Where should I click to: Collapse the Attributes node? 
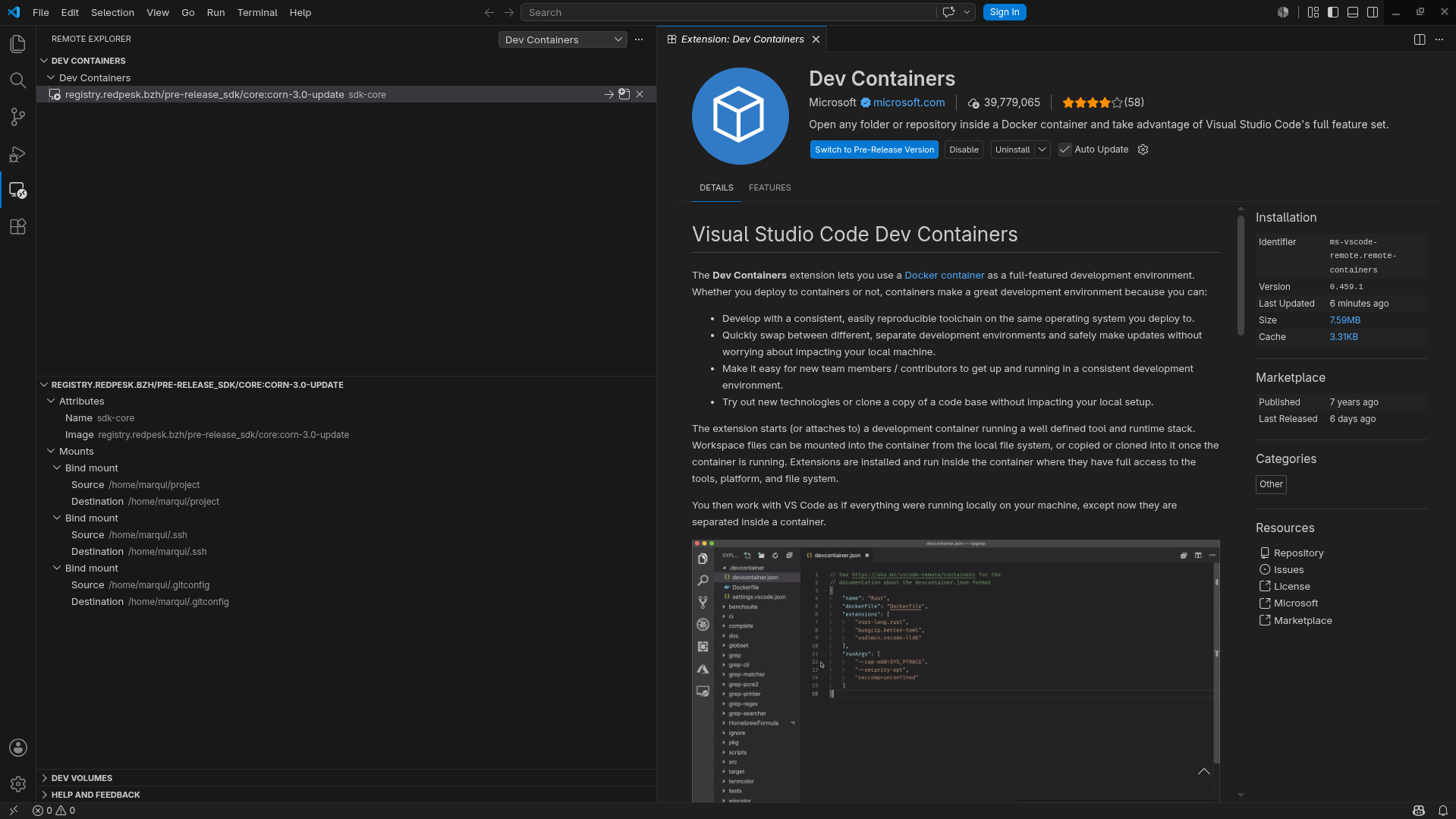click(51, 402)
